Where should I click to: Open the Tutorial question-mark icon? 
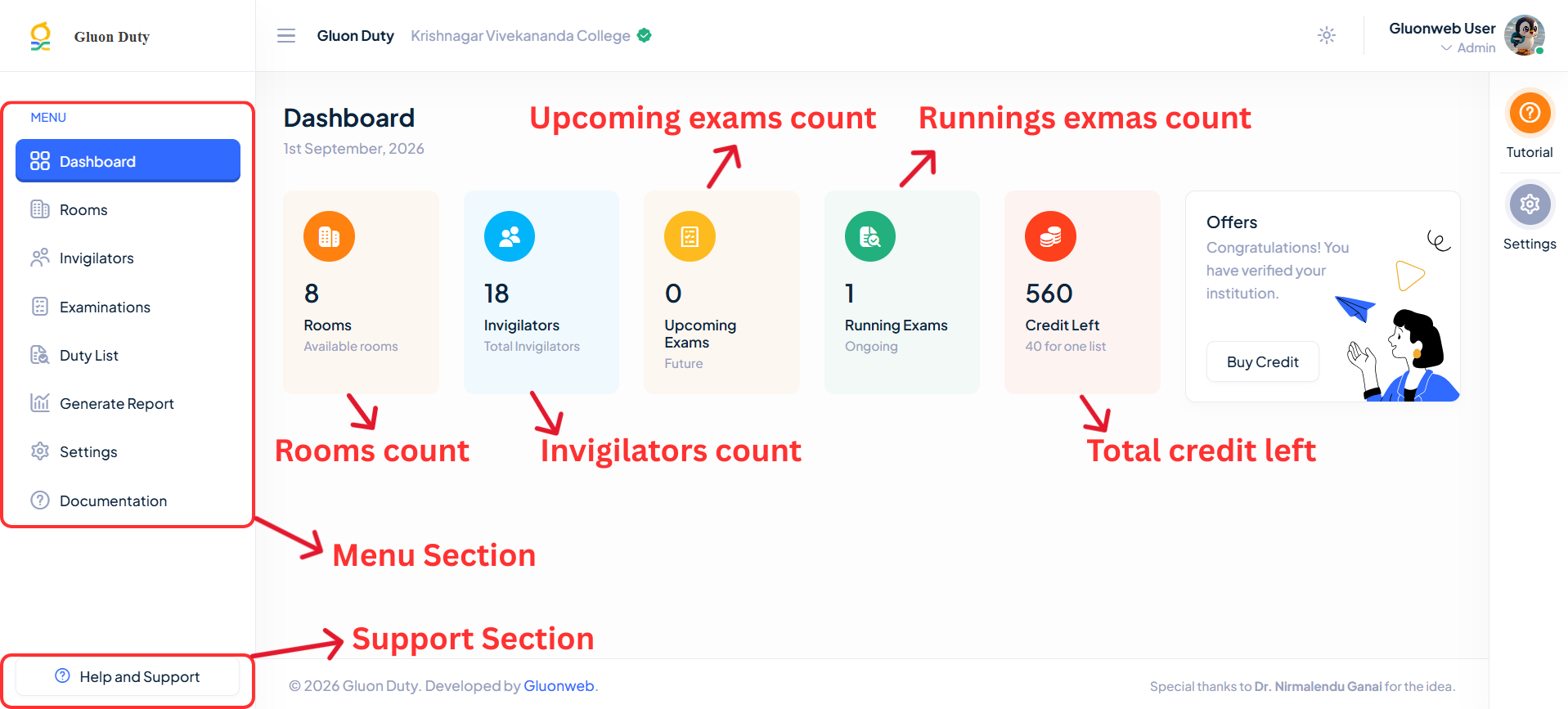(x=1530, y=113)
